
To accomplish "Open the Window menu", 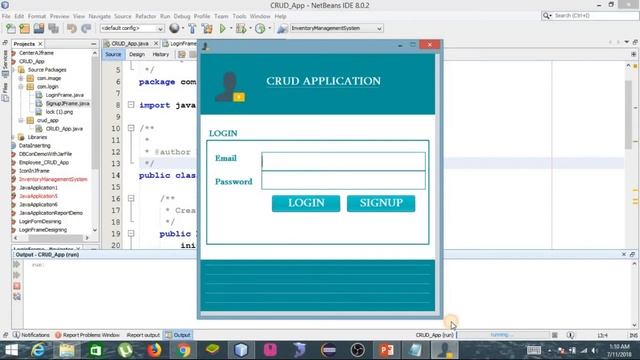I will click(260, 16).
